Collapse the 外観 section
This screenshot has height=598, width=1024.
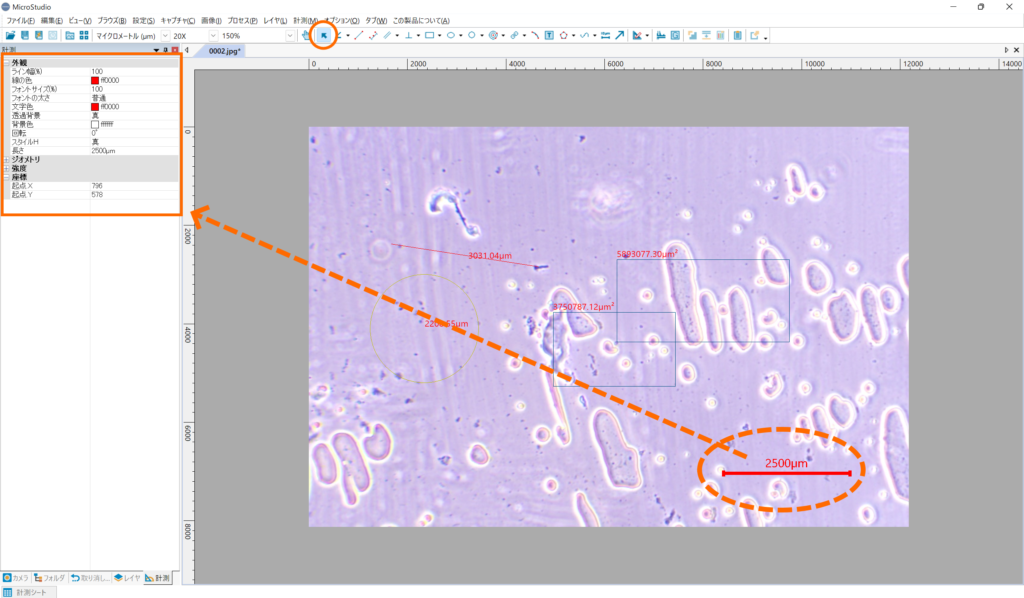point(6,63)
